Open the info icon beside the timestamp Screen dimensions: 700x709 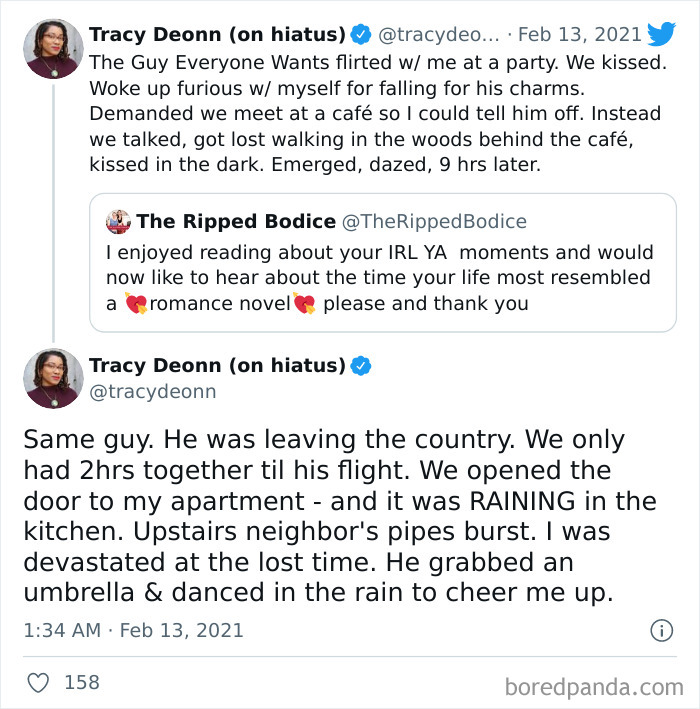pos(661,631)
